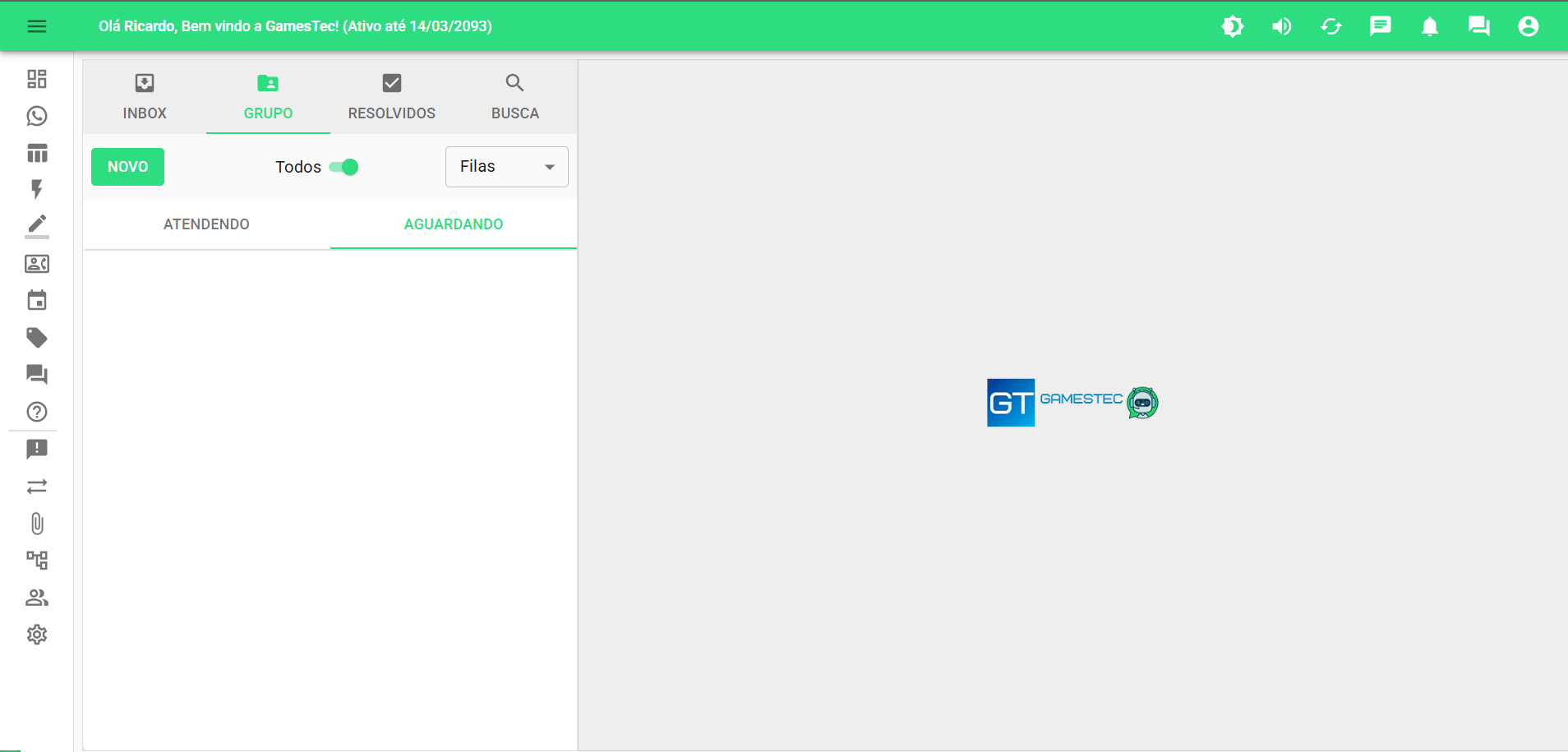Image resolution: width=1568 pixels, height=752 pixels.
Task: Click the notification bell icon
Action: (1430, 26)
